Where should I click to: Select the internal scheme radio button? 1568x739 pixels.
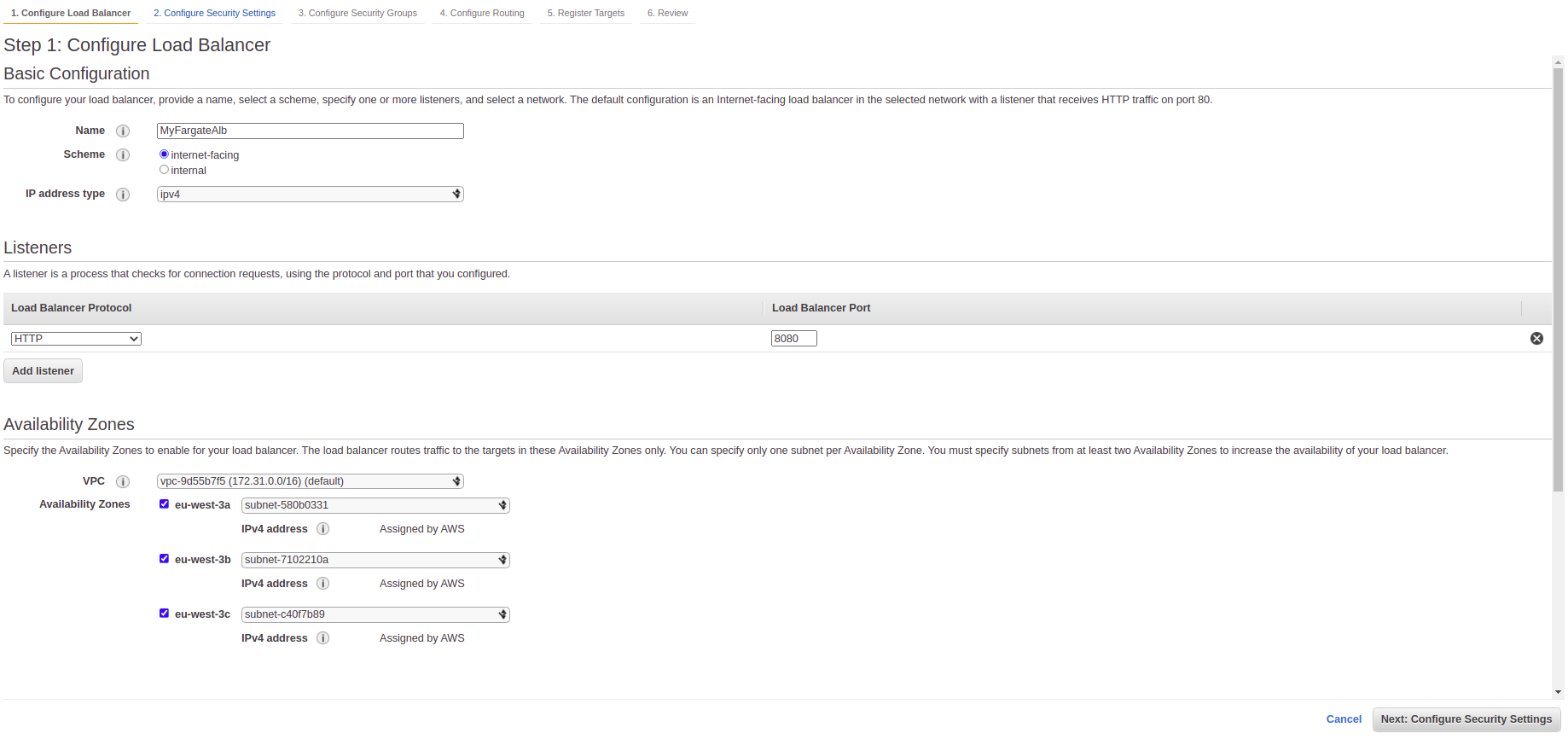[164, 170]
